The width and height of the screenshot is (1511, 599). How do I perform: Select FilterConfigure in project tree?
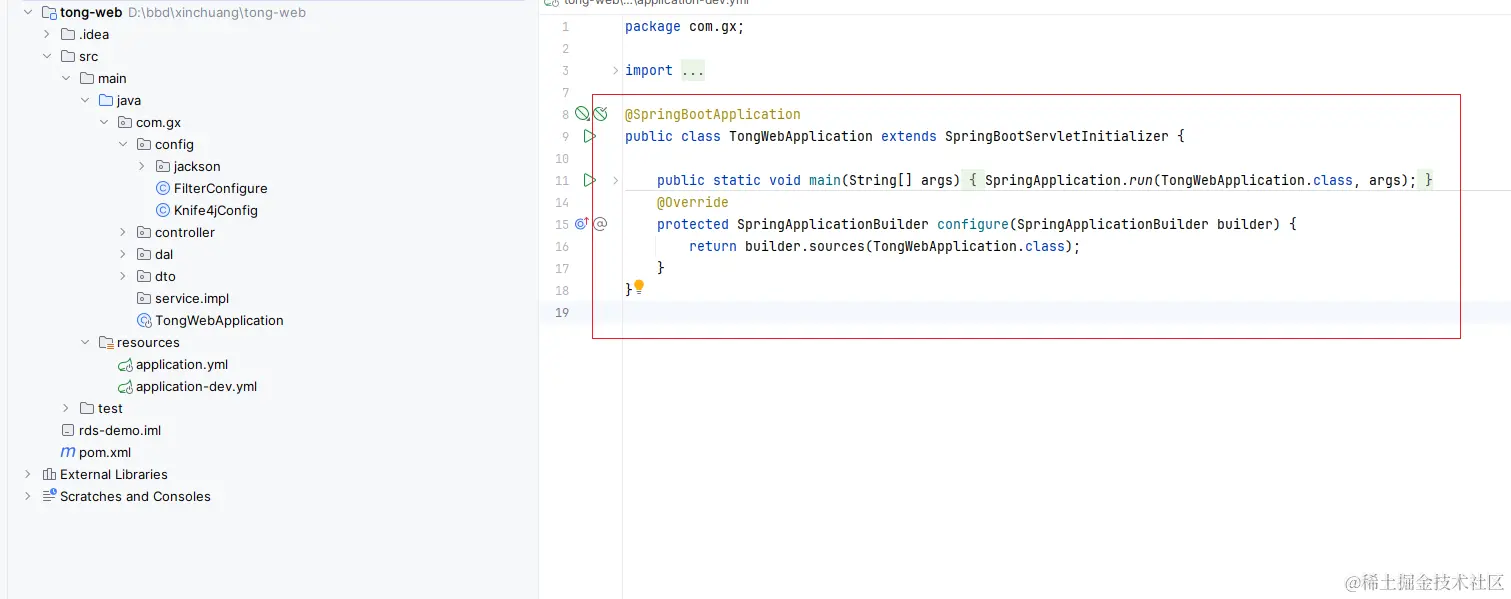220,189
